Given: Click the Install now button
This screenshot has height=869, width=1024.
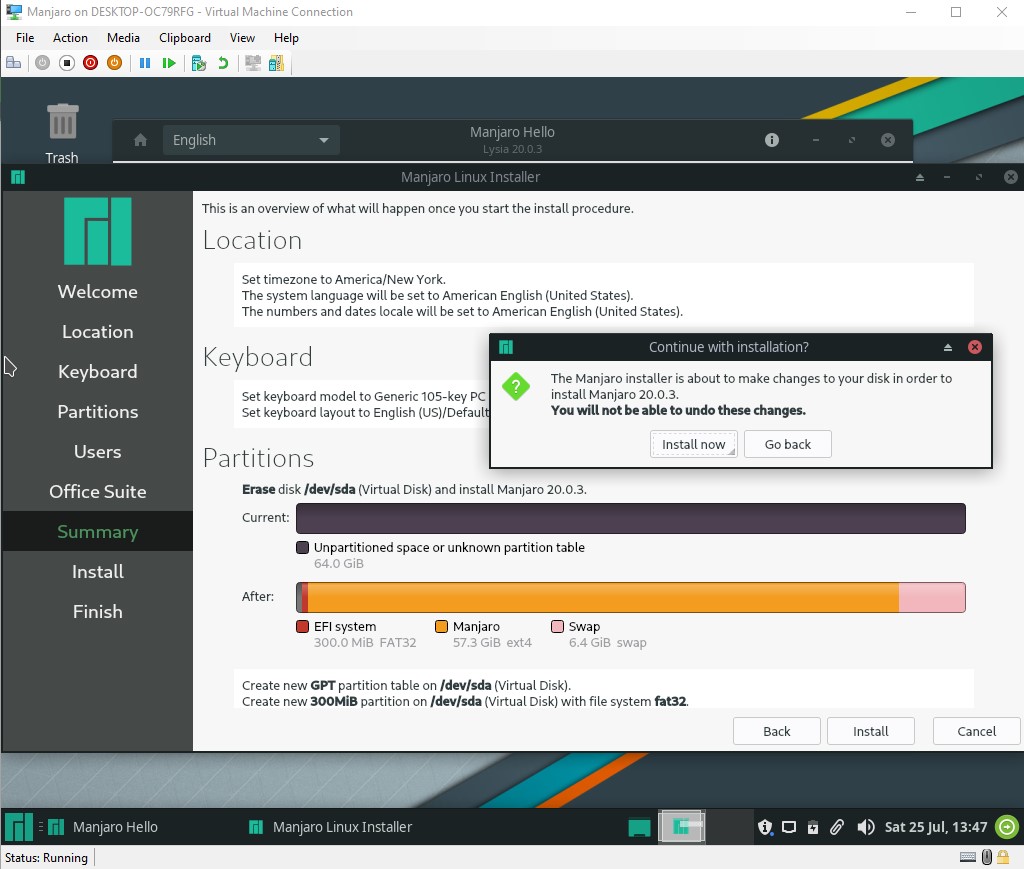Looking at the screenshot, I should [693, 444].
